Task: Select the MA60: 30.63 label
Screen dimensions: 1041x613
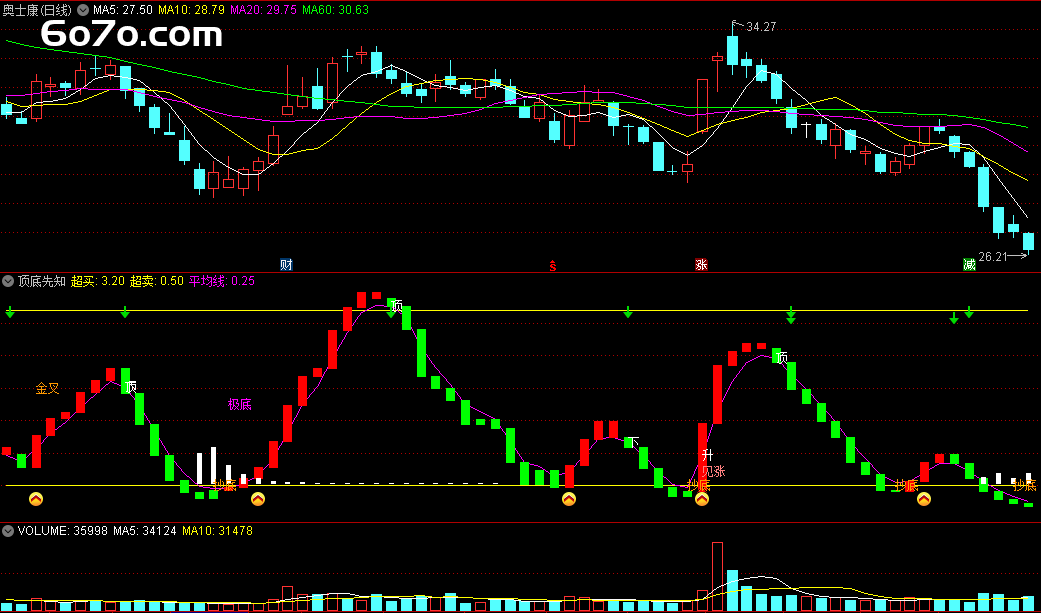Action: (x=335, y=10)
